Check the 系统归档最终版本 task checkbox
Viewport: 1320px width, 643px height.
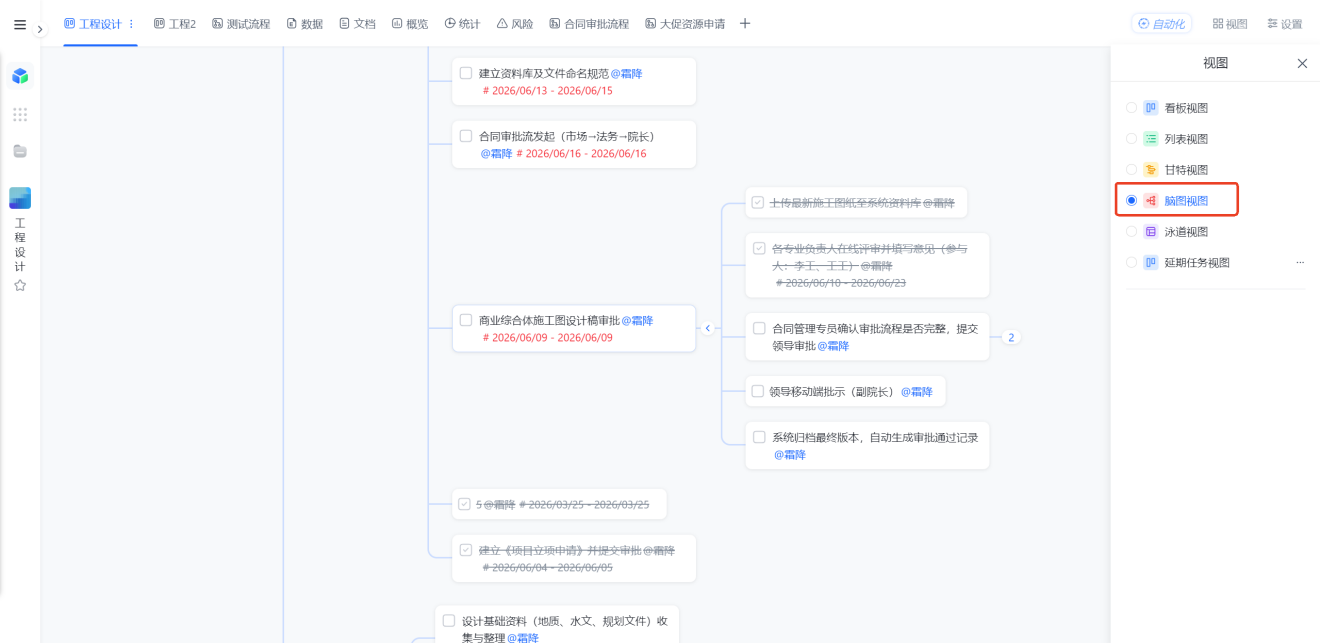pos(759,437)
